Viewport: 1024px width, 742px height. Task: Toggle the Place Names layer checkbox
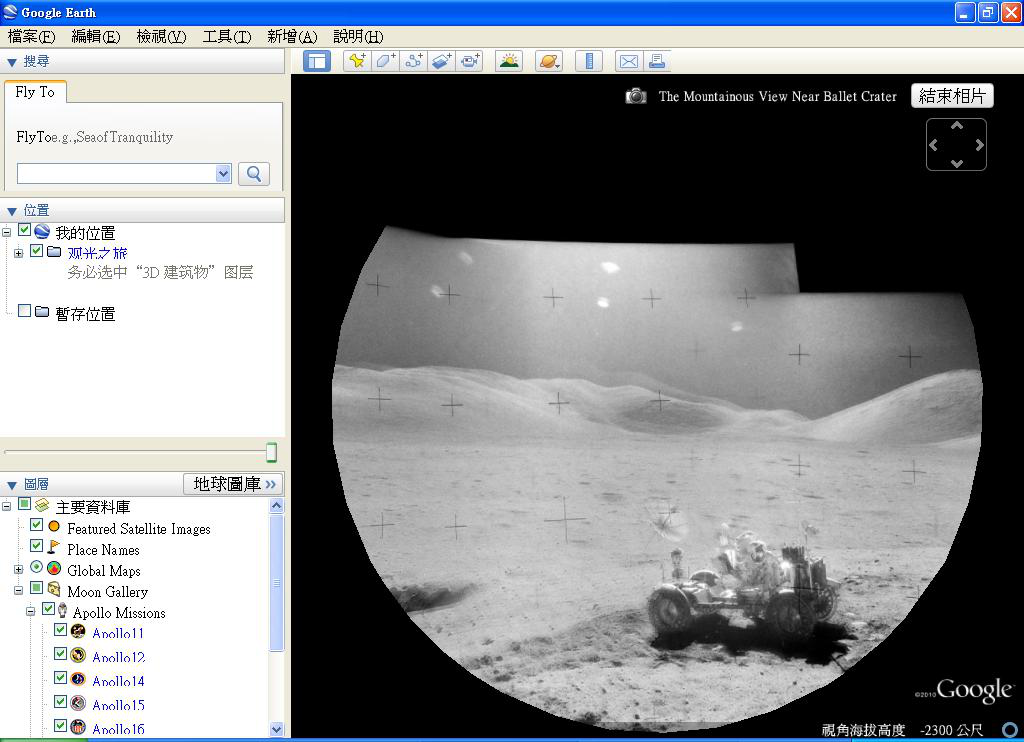click(x=37, y=546)
